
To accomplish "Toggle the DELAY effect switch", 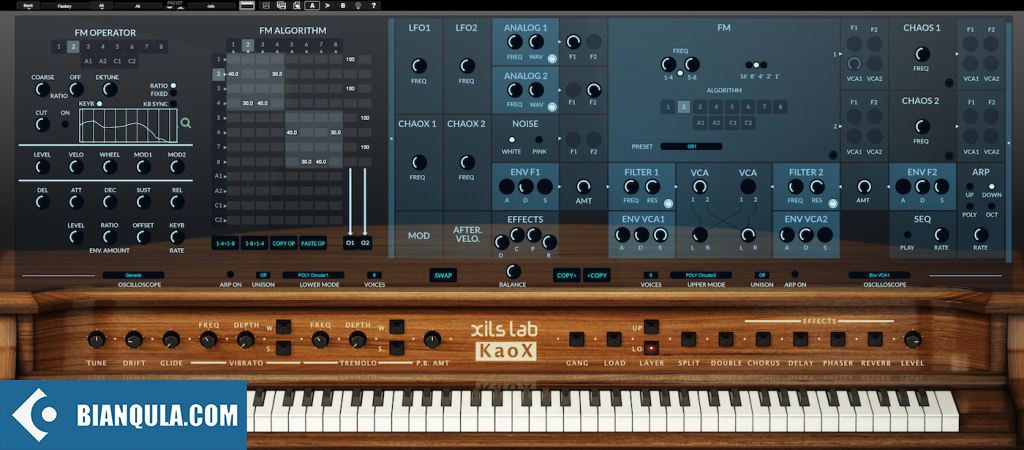I will [800, 339].
